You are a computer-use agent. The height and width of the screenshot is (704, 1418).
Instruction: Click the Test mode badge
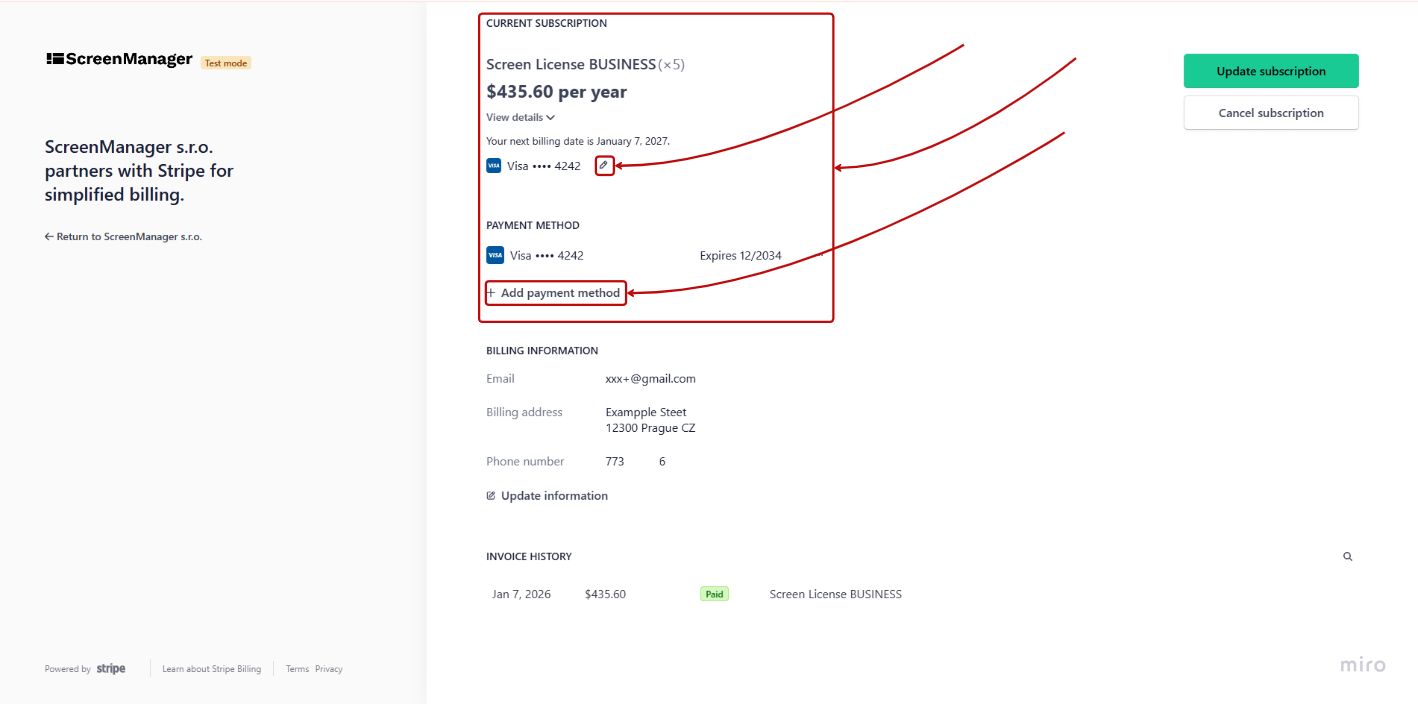[226, 63]
